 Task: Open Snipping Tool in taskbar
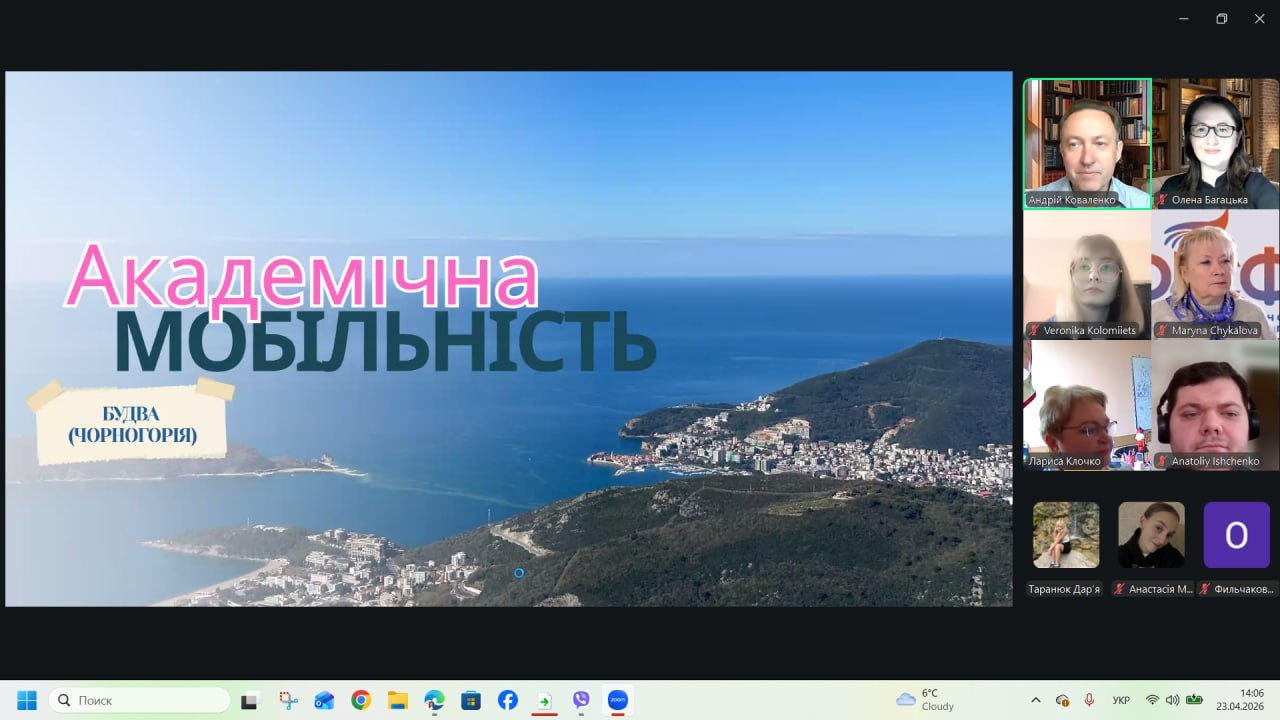pyautogui.click(x=288, y=700)
